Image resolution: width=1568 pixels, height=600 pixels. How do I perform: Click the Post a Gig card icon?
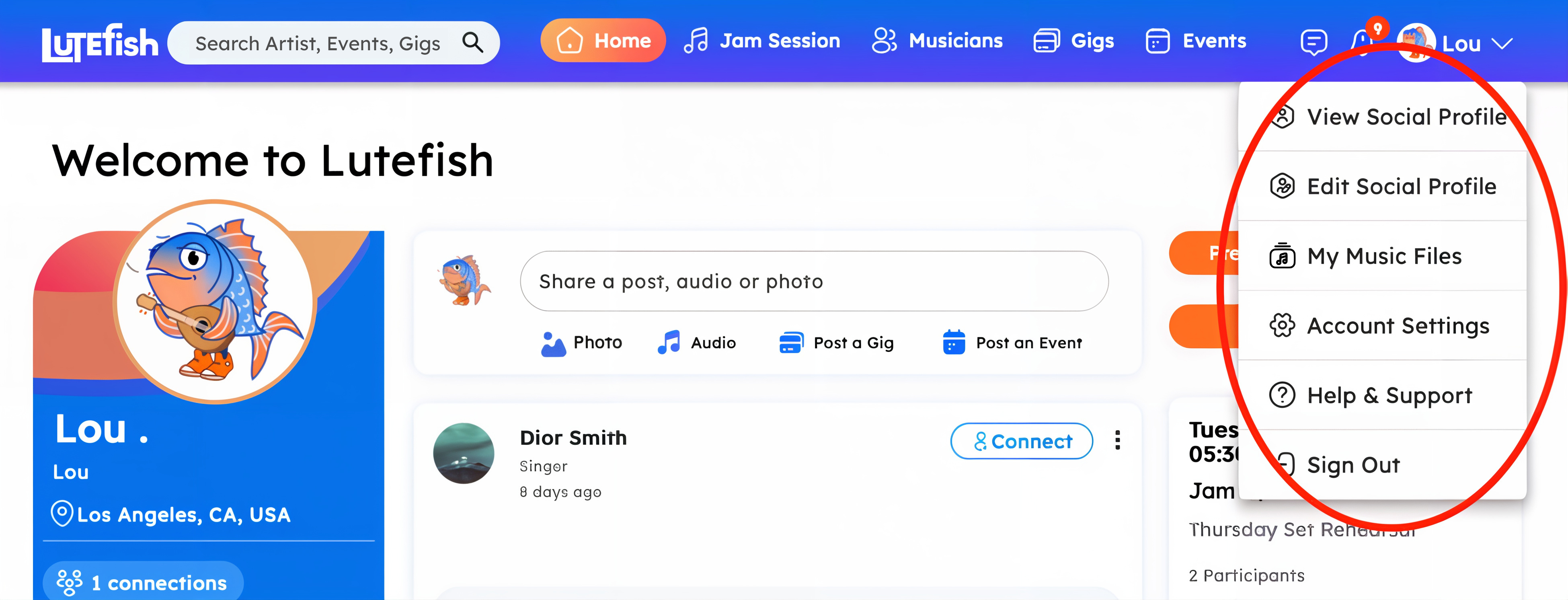pos(791,342)
